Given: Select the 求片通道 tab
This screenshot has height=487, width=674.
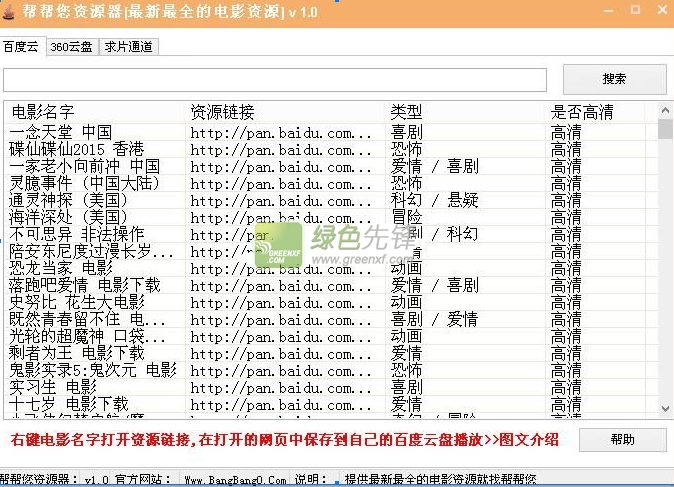Looking at the screenshot, I should coord(129,46).
